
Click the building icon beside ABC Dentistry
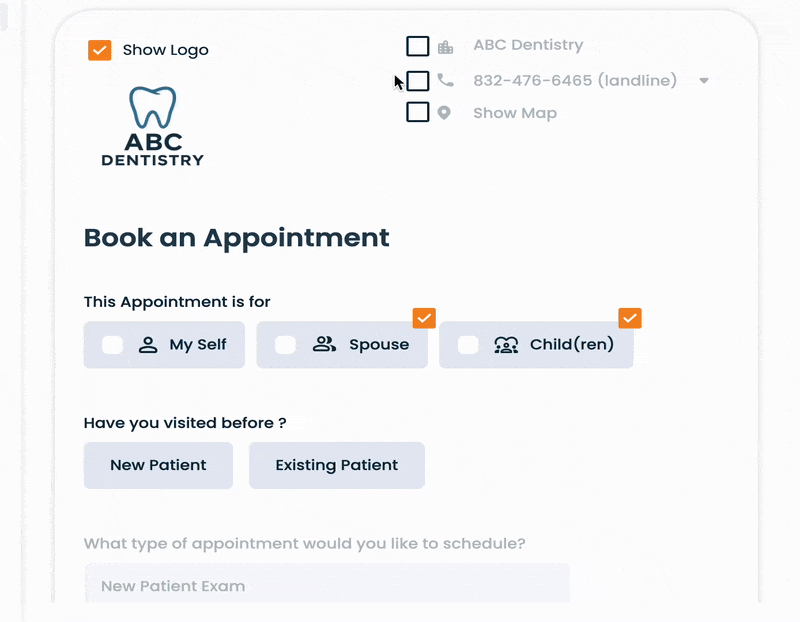[445, 47]
